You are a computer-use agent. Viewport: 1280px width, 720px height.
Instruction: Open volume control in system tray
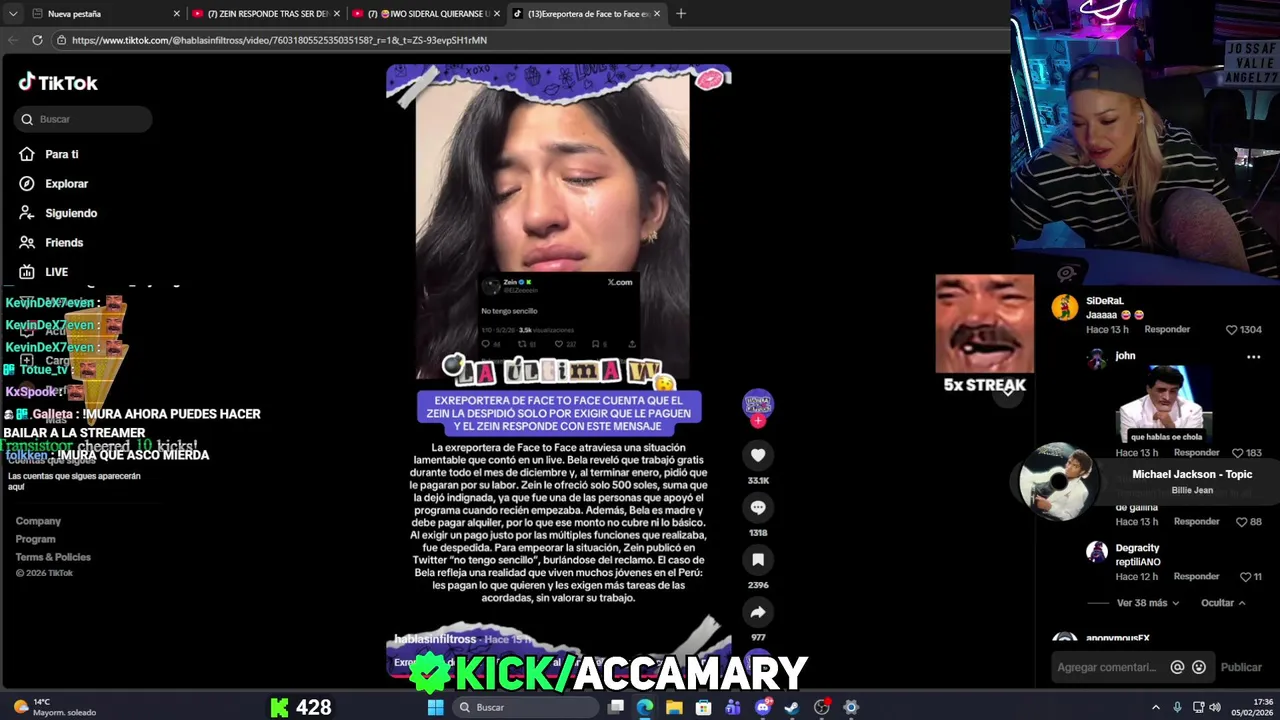click(1215, 707)
